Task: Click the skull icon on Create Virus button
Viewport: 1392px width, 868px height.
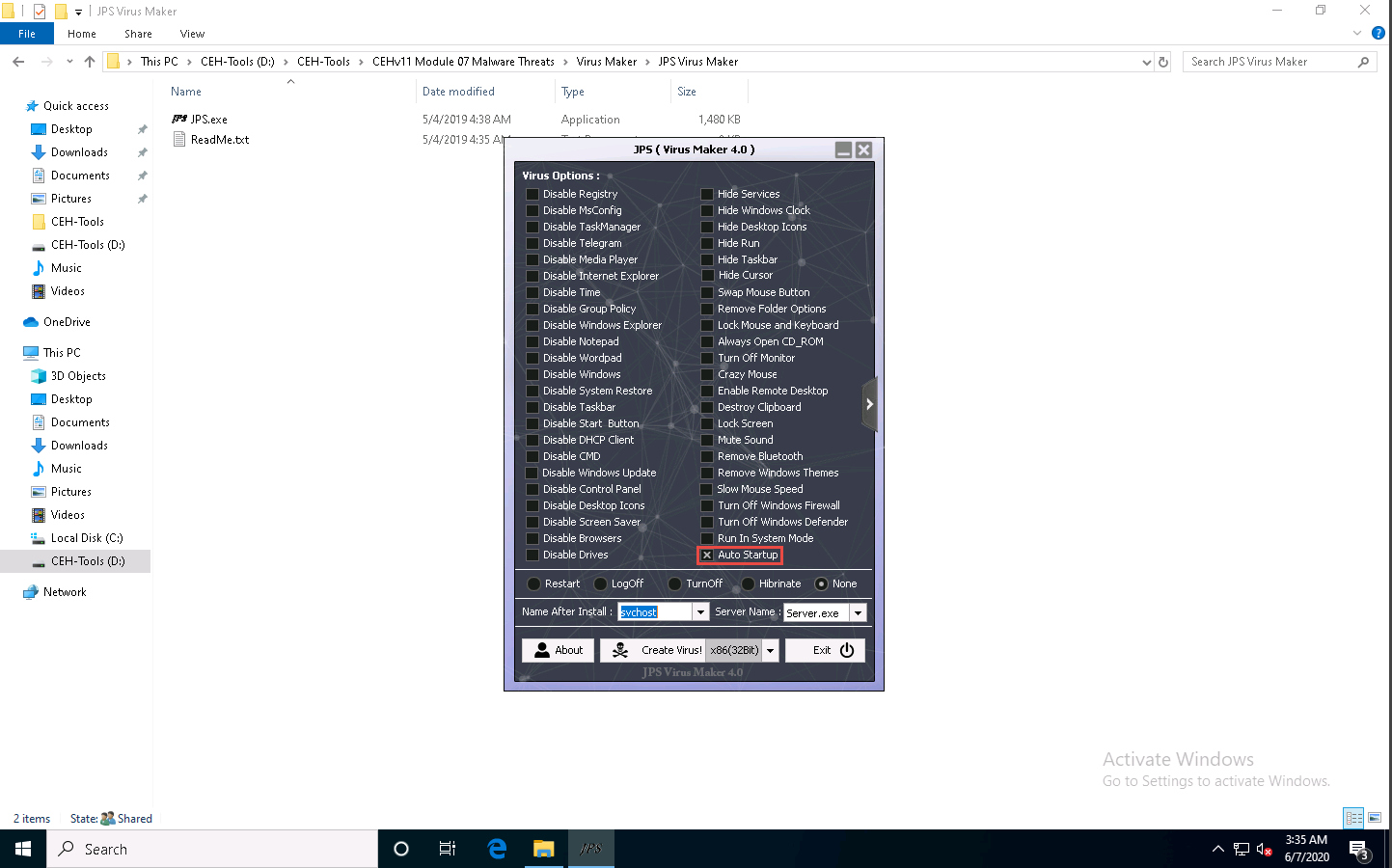Action: (620, 650)
